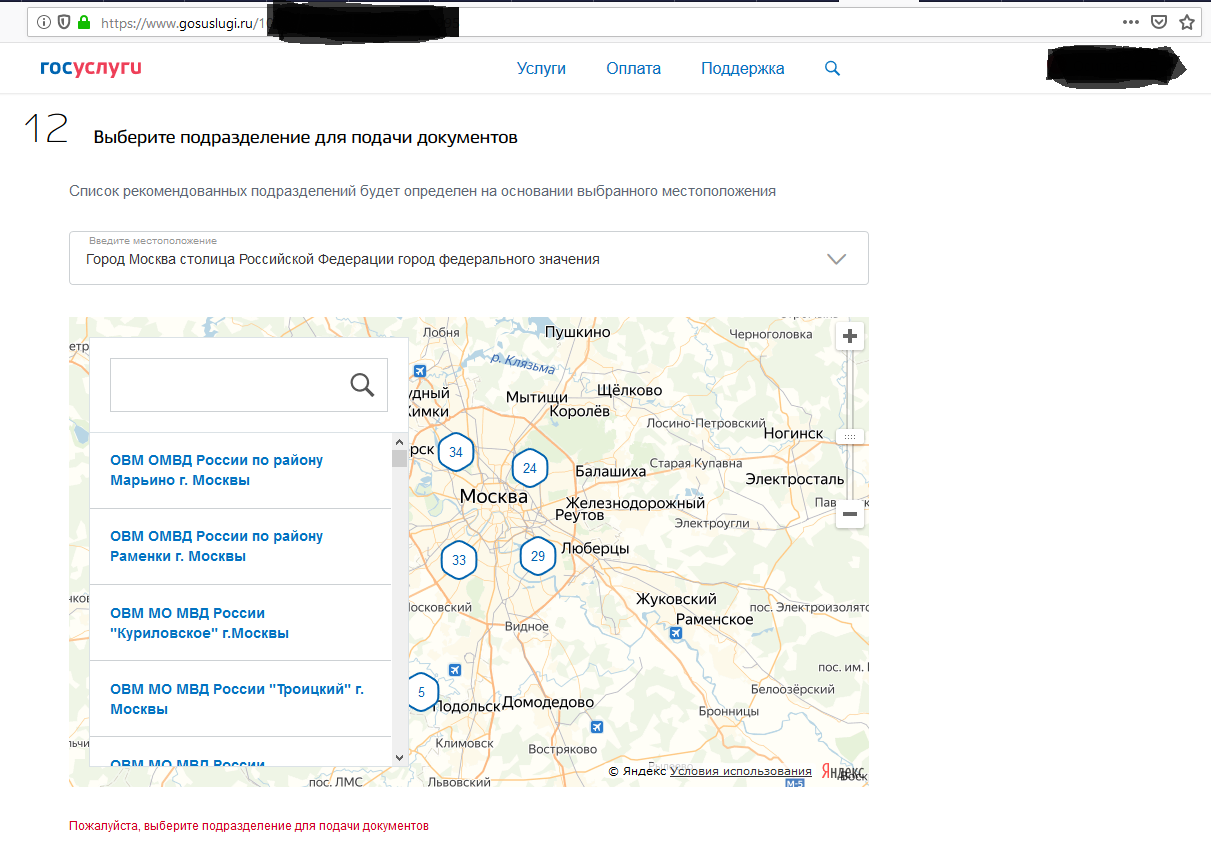Click the Ногинск label on the map
1211x862 pixels.
(793, 433)
